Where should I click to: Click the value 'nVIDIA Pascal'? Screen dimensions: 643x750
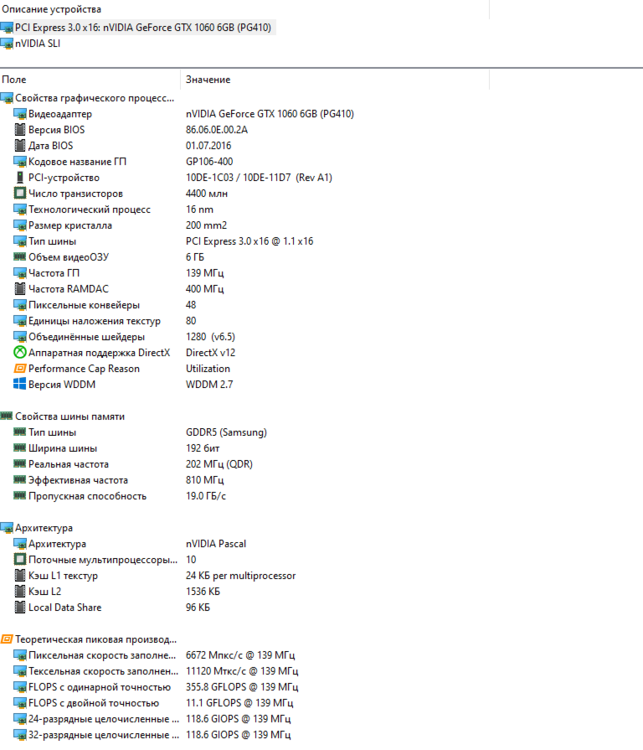216,544
